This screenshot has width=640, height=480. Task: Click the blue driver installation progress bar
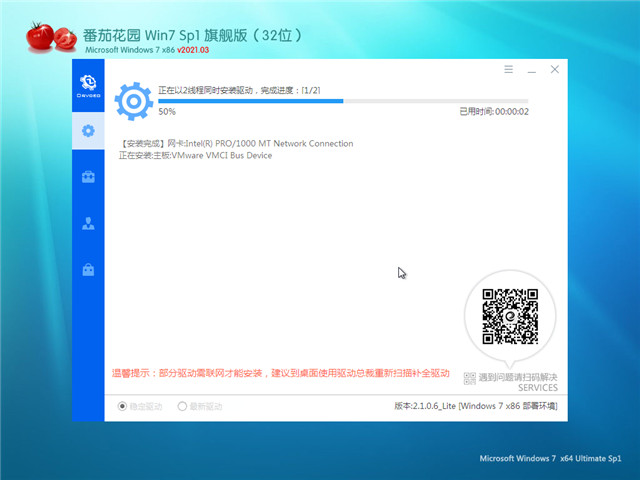point(343,101)
